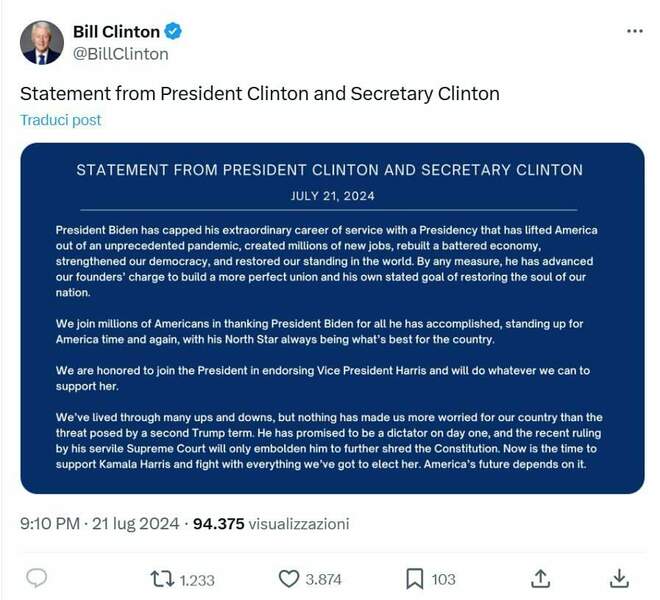Click the tweet text above Traduci post
Viewport: 660px width, 600px height.
260,94
